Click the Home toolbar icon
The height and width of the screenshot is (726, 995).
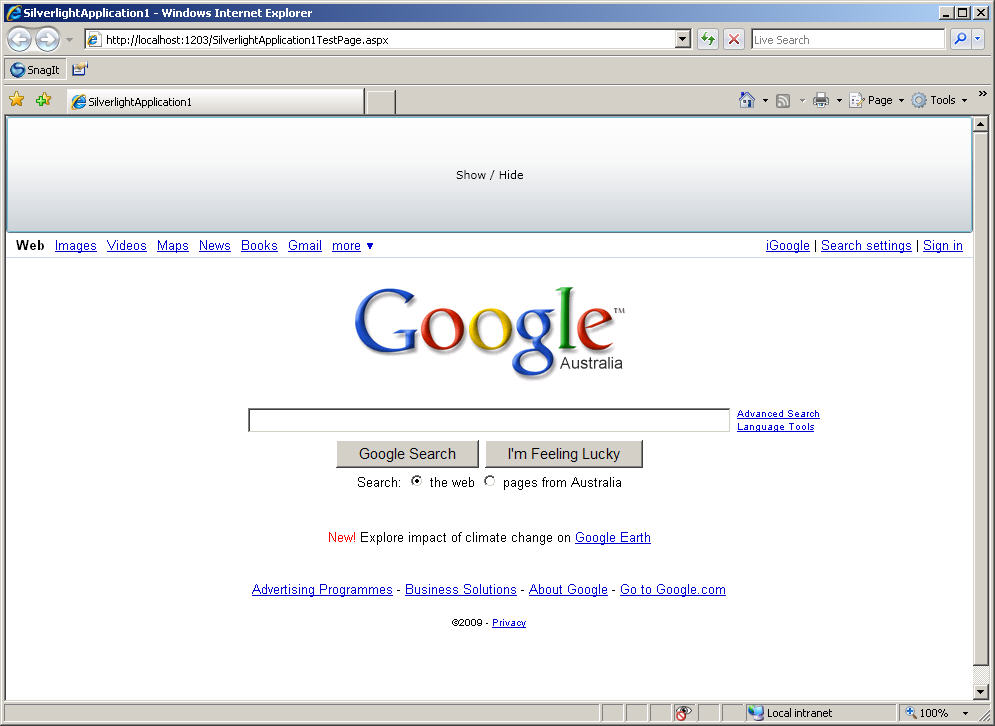747,100
